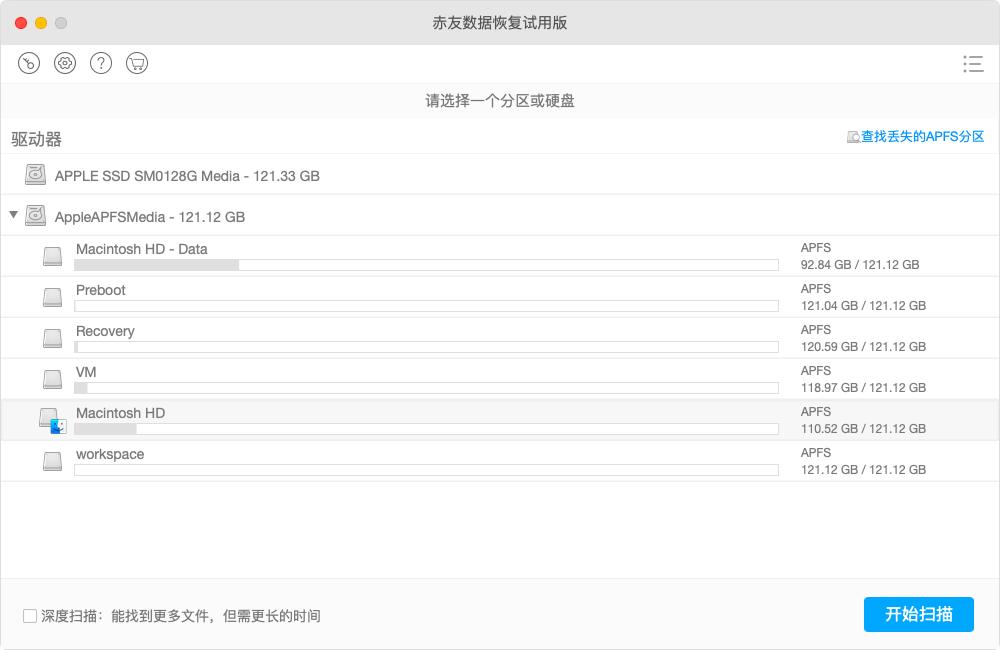Click the 驱动器 section header
1000x650 pixels.
37,139
